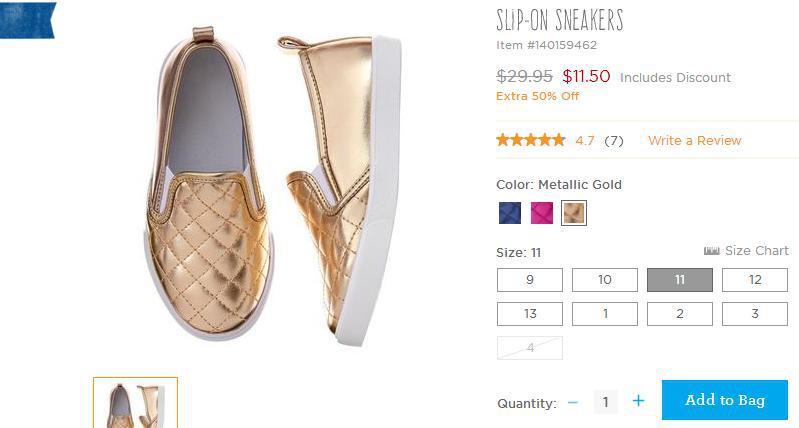This screenshot has height=428, width=799.
Task: Click the star rating icons
Action: coord(531,141)
